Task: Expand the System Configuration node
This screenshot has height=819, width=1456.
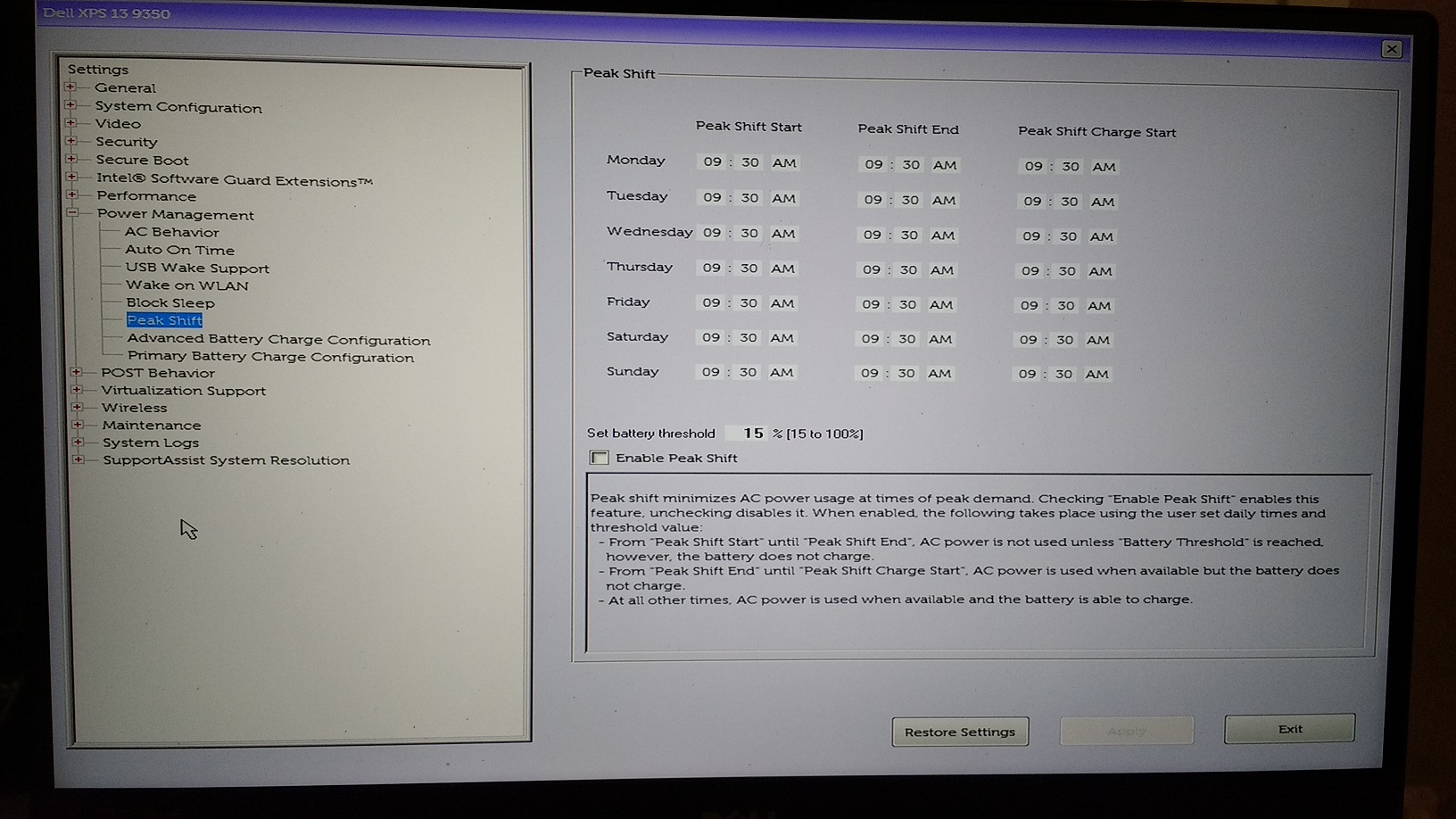Action: tap(70, 105)
